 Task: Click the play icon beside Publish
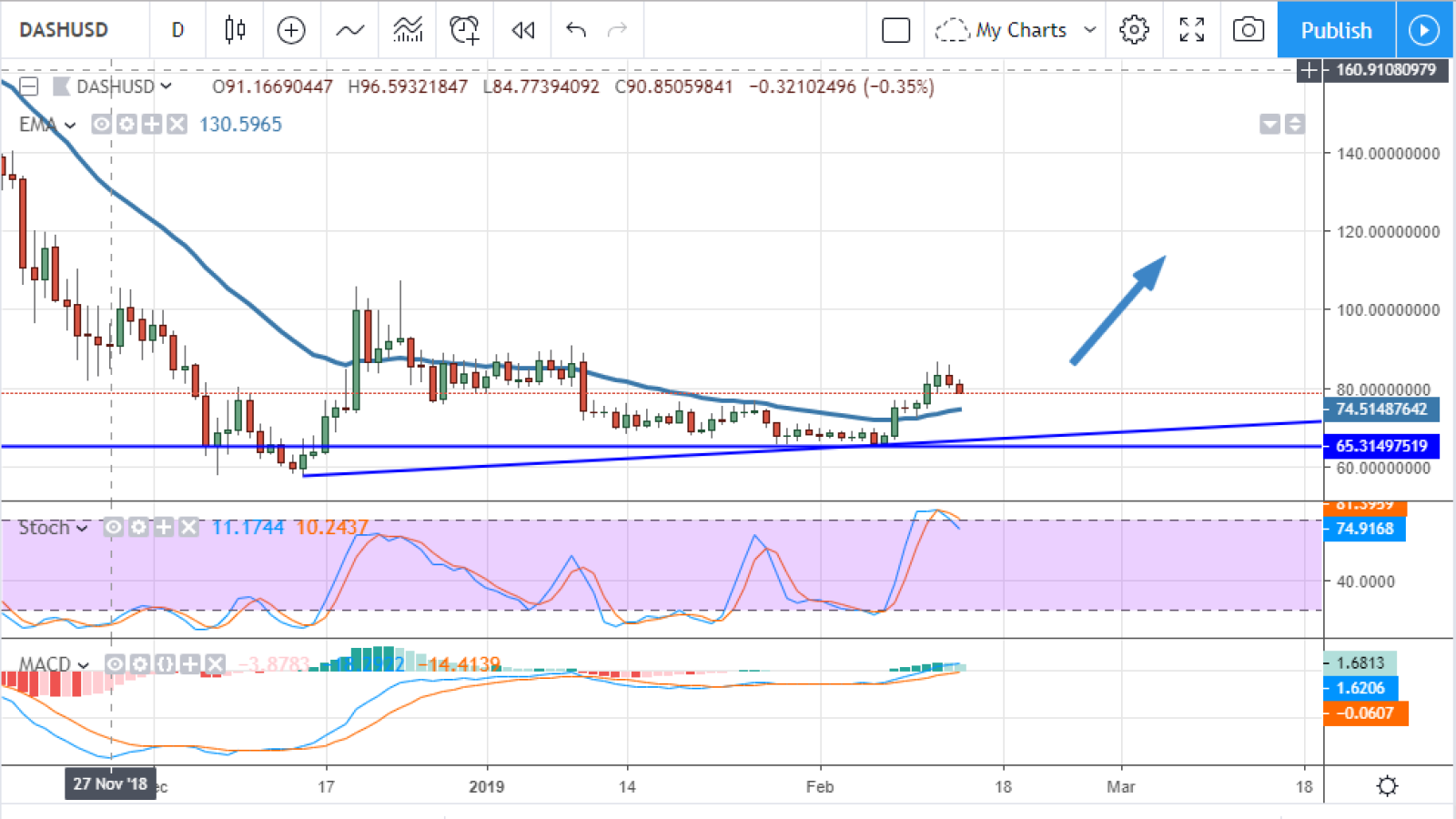(1424, 30)
